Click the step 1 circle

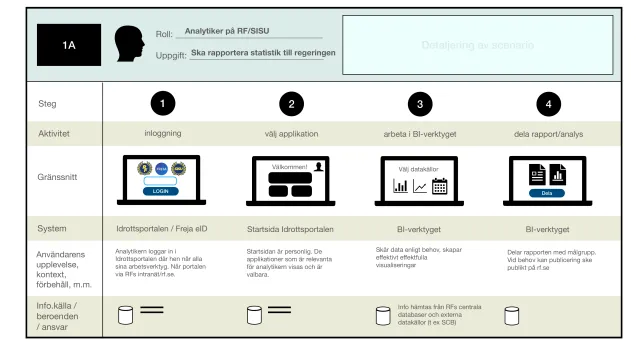click(163, 103)
